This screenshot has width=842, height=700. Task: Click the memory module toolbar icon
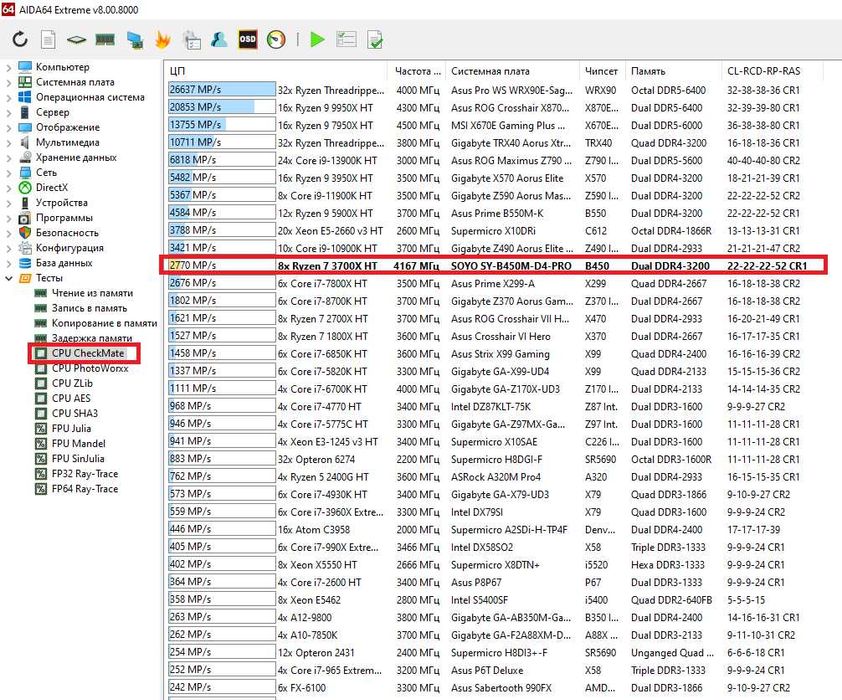105,40
